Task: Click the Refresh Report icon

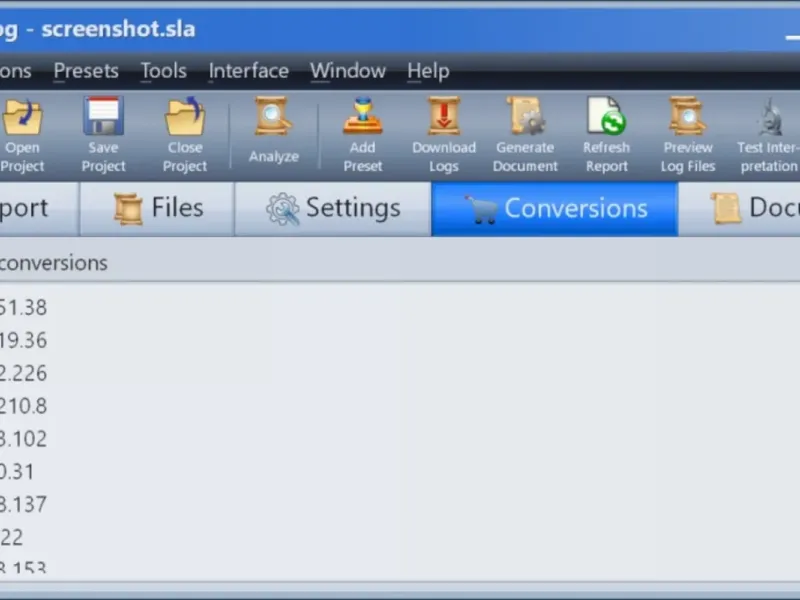Action: (x=606, y=116)
